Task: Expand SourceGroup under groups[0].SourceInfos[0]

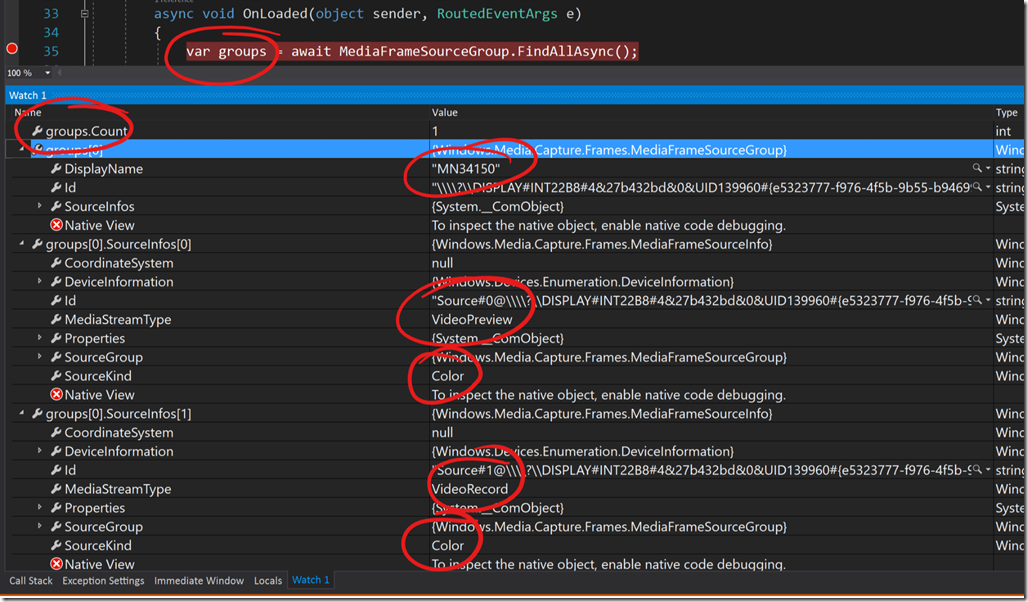Action: [x=40, y=357]
